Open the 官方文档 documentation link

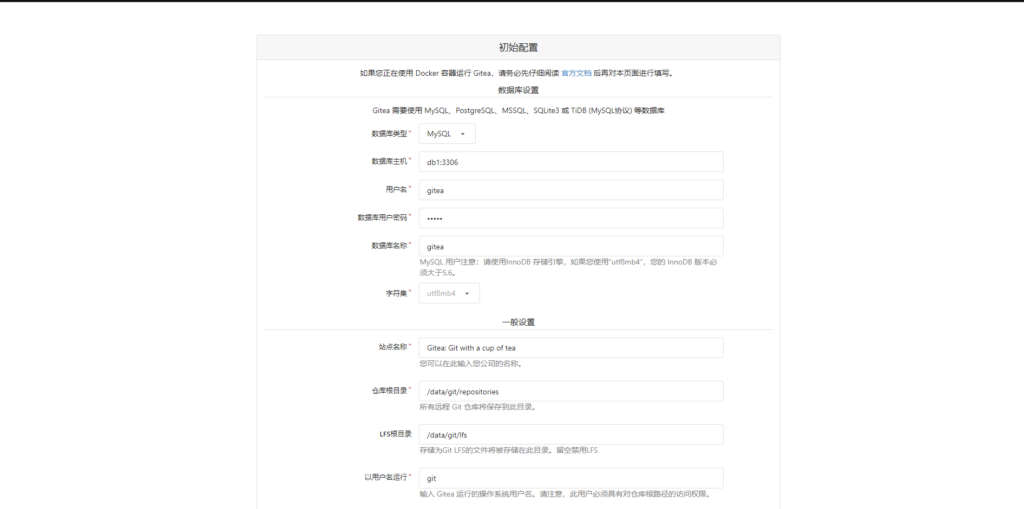576,73
